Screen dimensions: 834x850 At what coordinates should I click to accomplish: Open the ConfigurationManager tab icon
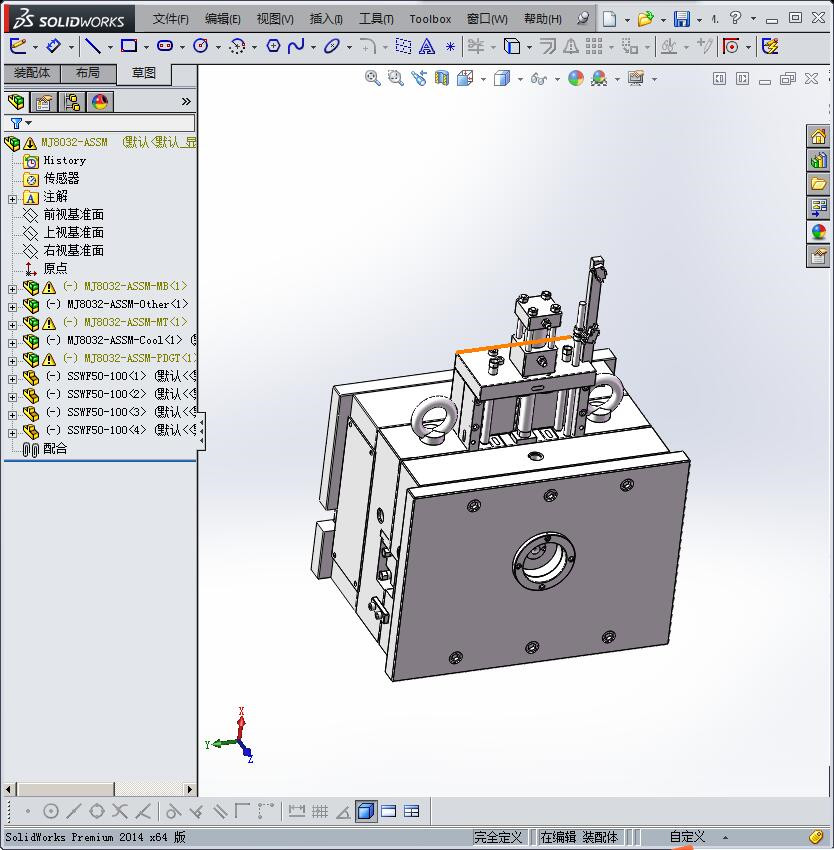pyautogui.click(x=72, y=101)
